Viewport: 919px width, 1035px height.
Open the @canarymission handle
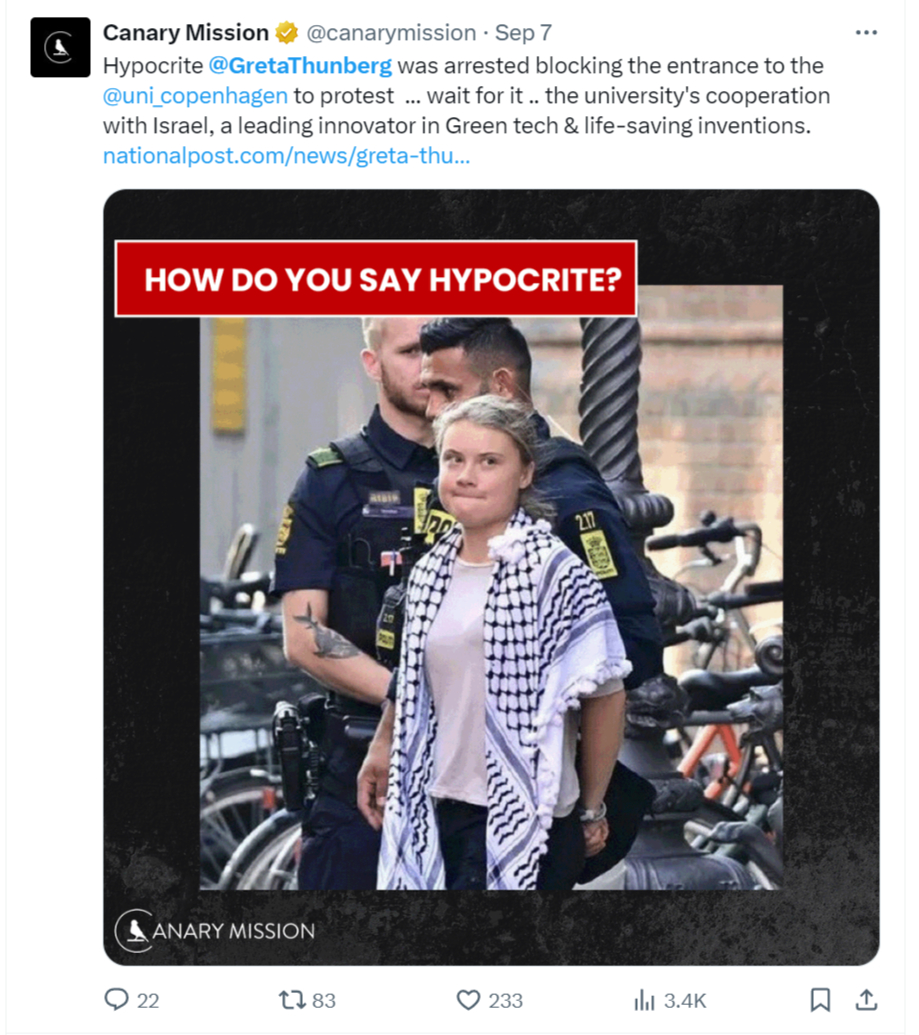(391, 32)
